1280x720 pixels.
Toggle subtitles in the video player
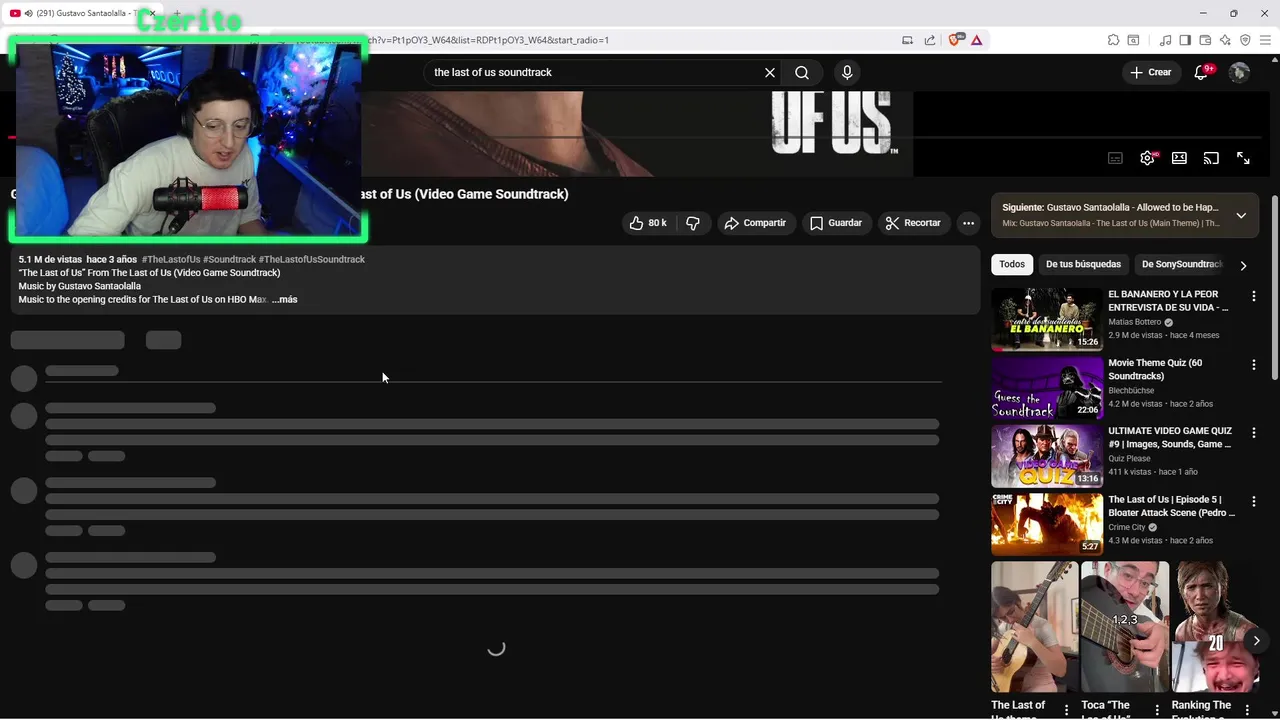tap(1115, 158)
